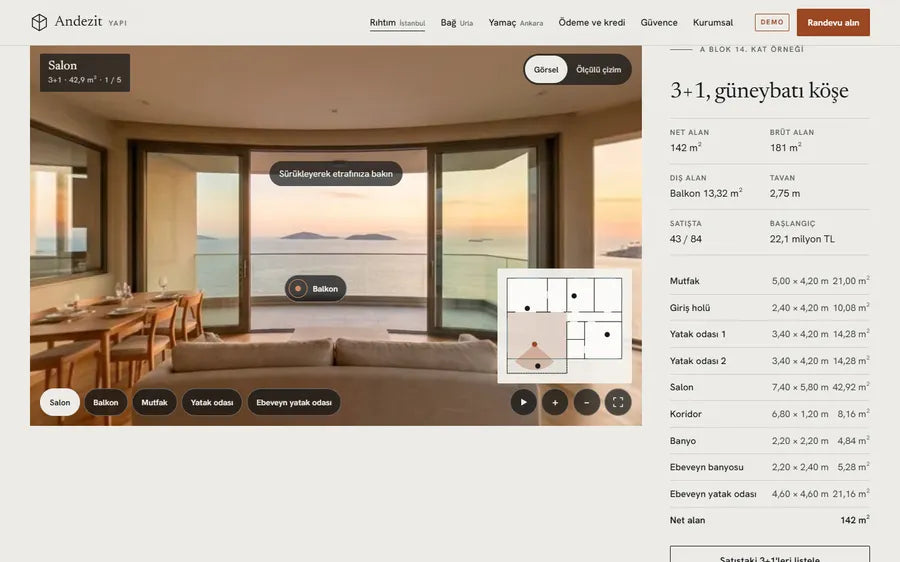Viewport: 900px width, 562px height.
Task: Select the Salon room chip
Action: pos(60,402)
